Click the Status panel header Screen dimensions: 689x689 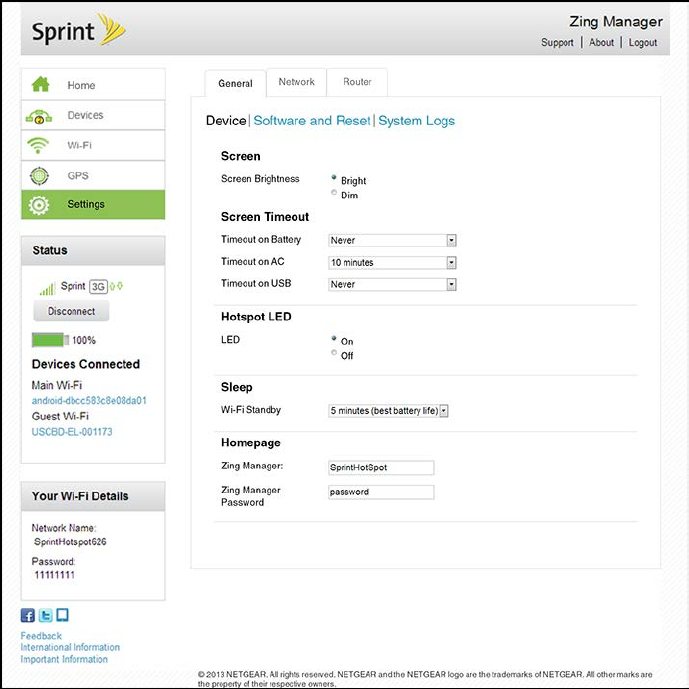(93, 250)
